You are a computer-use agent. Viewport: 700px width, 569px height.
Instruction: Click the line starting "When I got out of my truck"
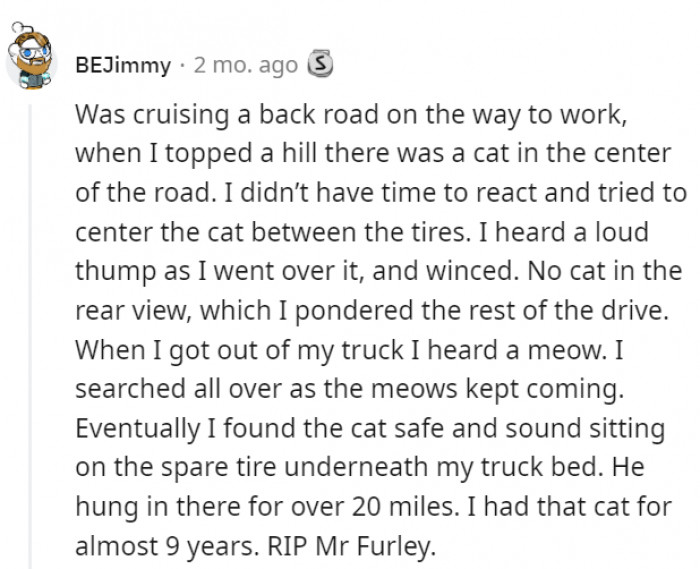tap(349, 350)
